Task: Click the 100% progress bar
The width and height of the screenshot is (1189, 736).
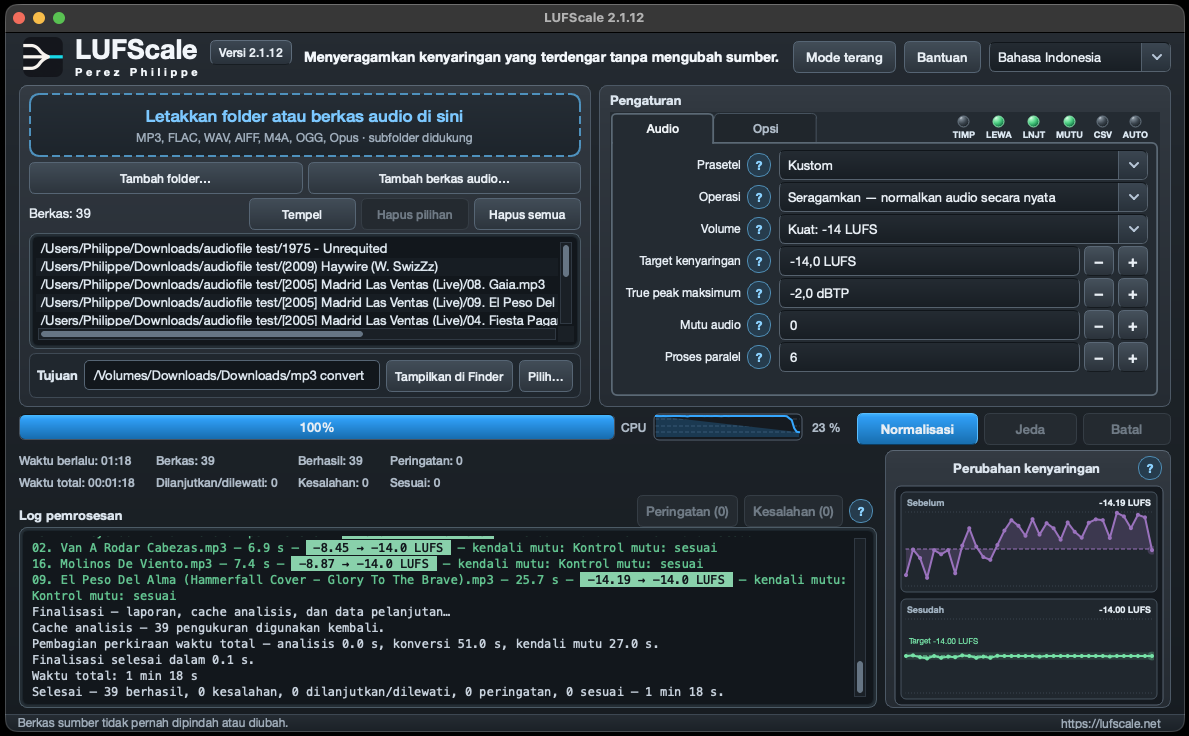Action: 316,428
